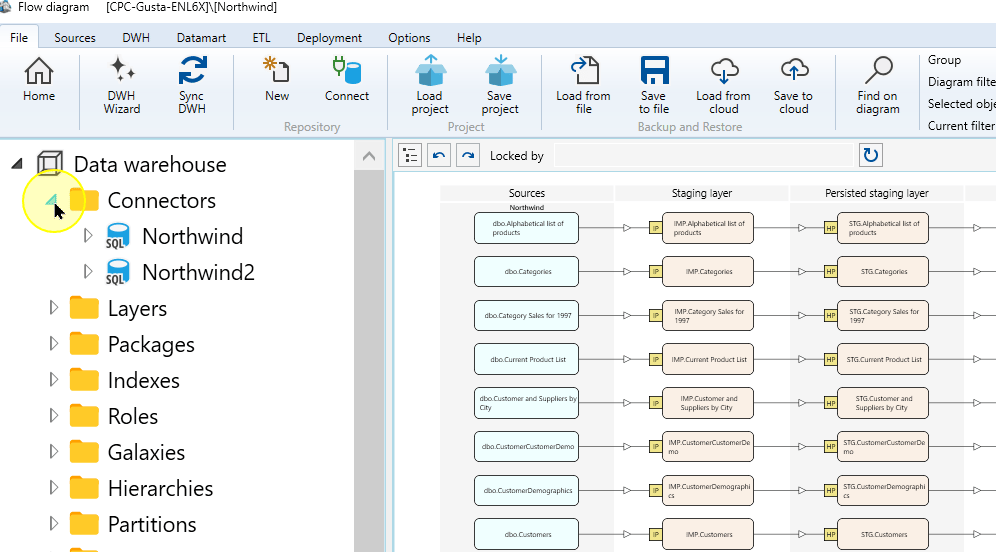Open the Sources tab

tap(75, 37)
